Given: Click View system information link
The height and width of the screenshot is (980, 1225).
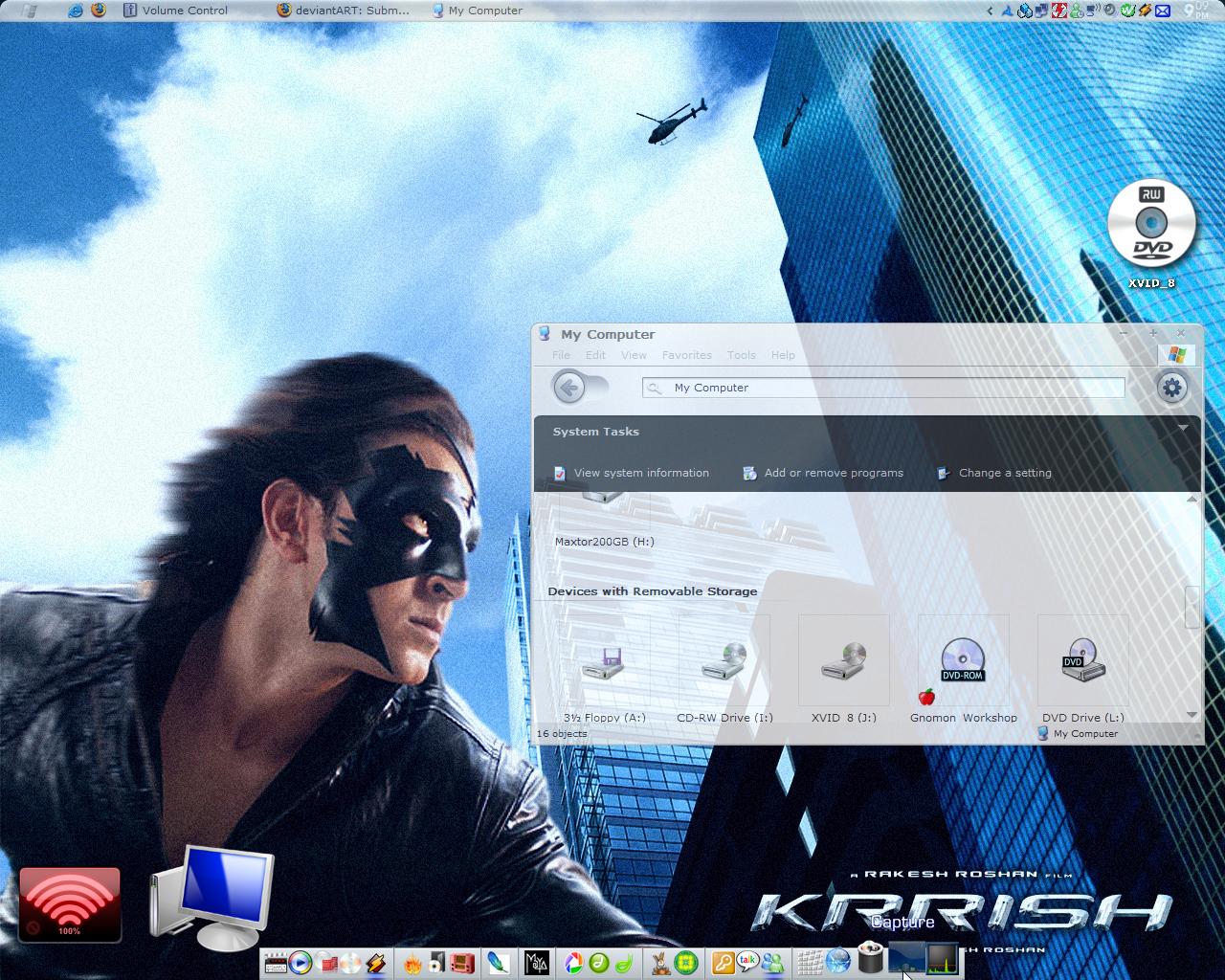Looking at the screenshot, I should pos(640,473).
